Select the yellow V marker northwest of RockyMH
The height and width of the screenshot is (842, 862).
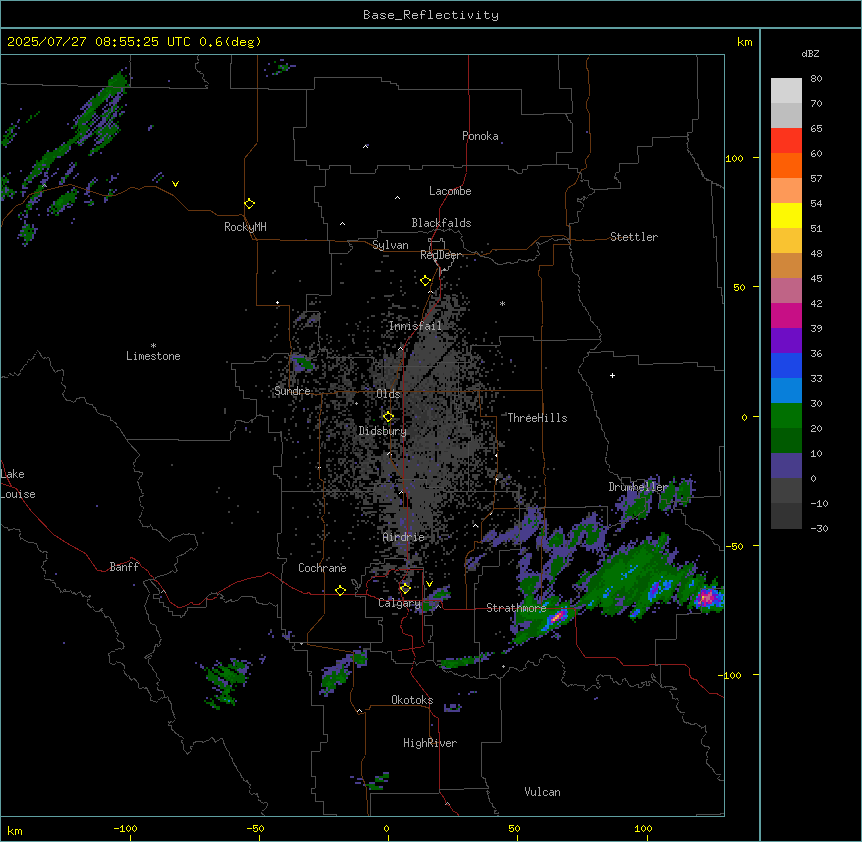coord(175,184)
